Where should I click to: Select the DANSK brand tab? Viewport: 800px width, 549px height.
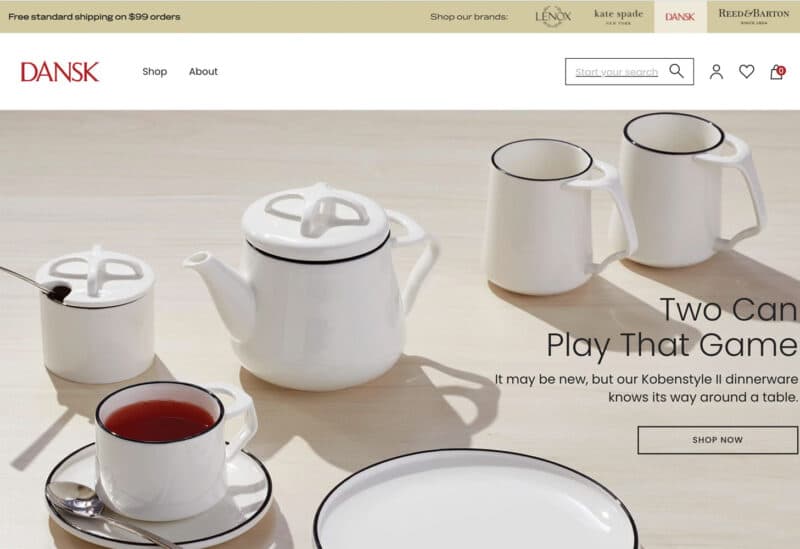tap(680, 17)
